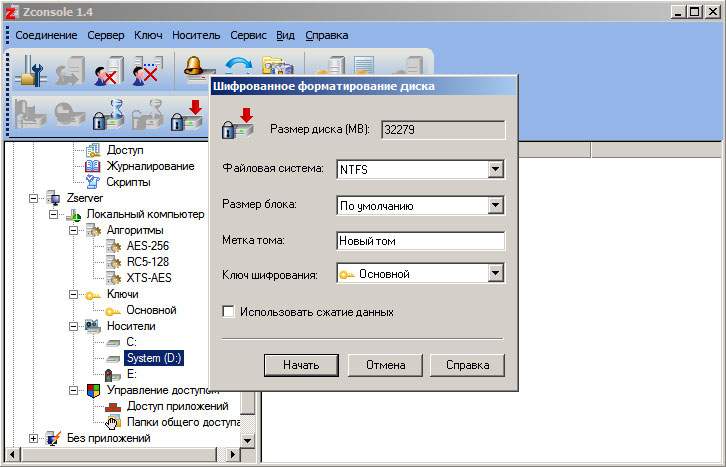Open the Файловая система NTFS dropdown
This screenshot has width=726, height=467.
495,169
